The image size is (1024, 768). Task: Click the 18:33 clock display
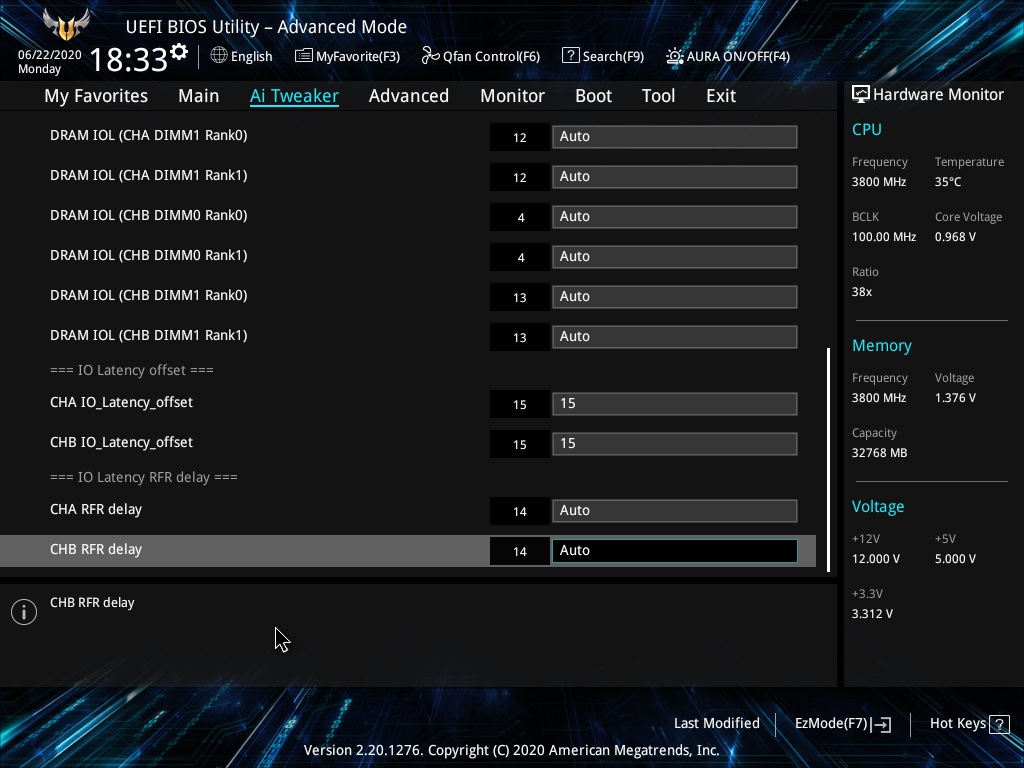click(x=129, y=59)
